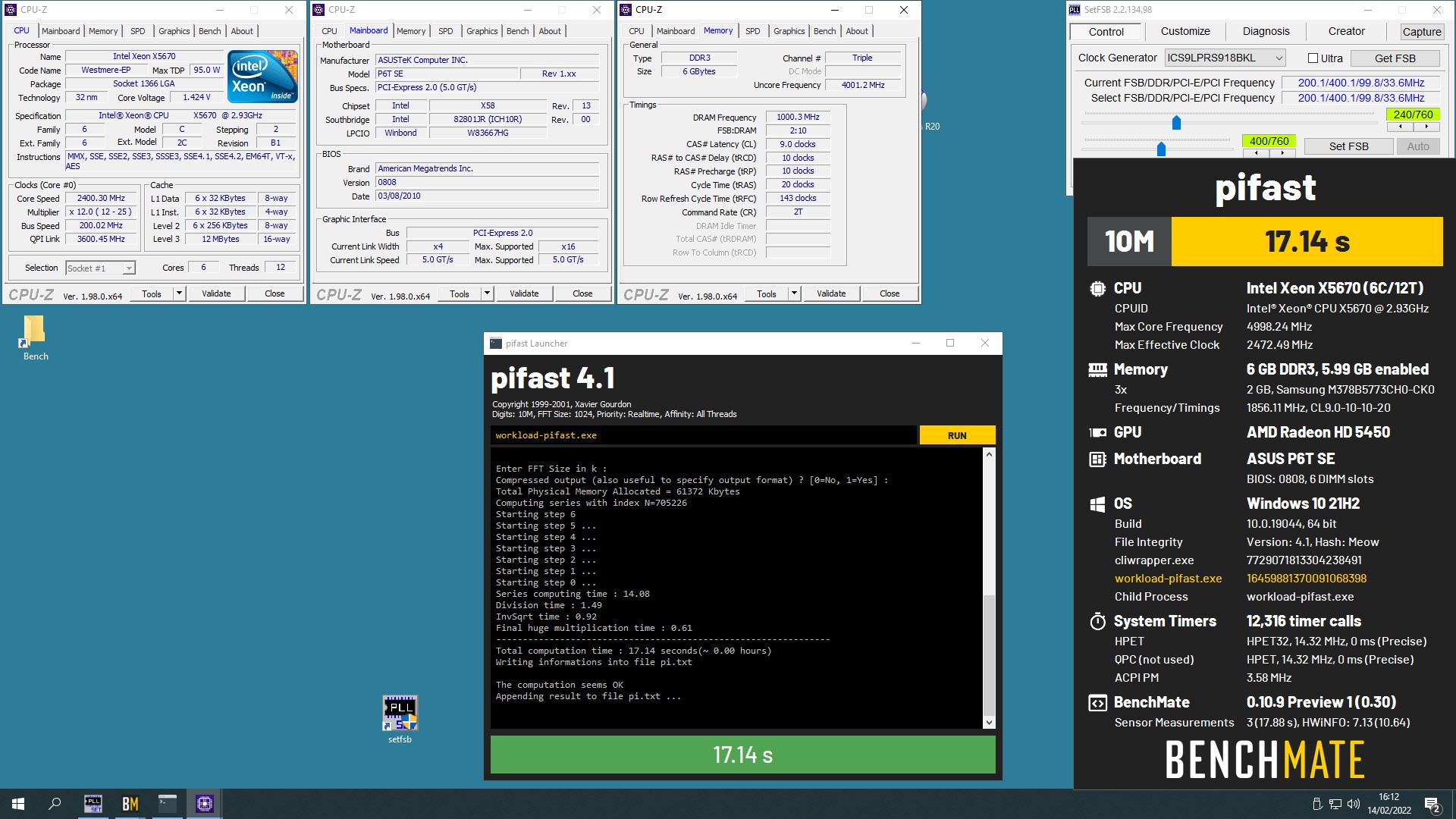Click the Get FSB button
The width and height of the screenshot is (1456, 819).
[x=1395, y=58]
